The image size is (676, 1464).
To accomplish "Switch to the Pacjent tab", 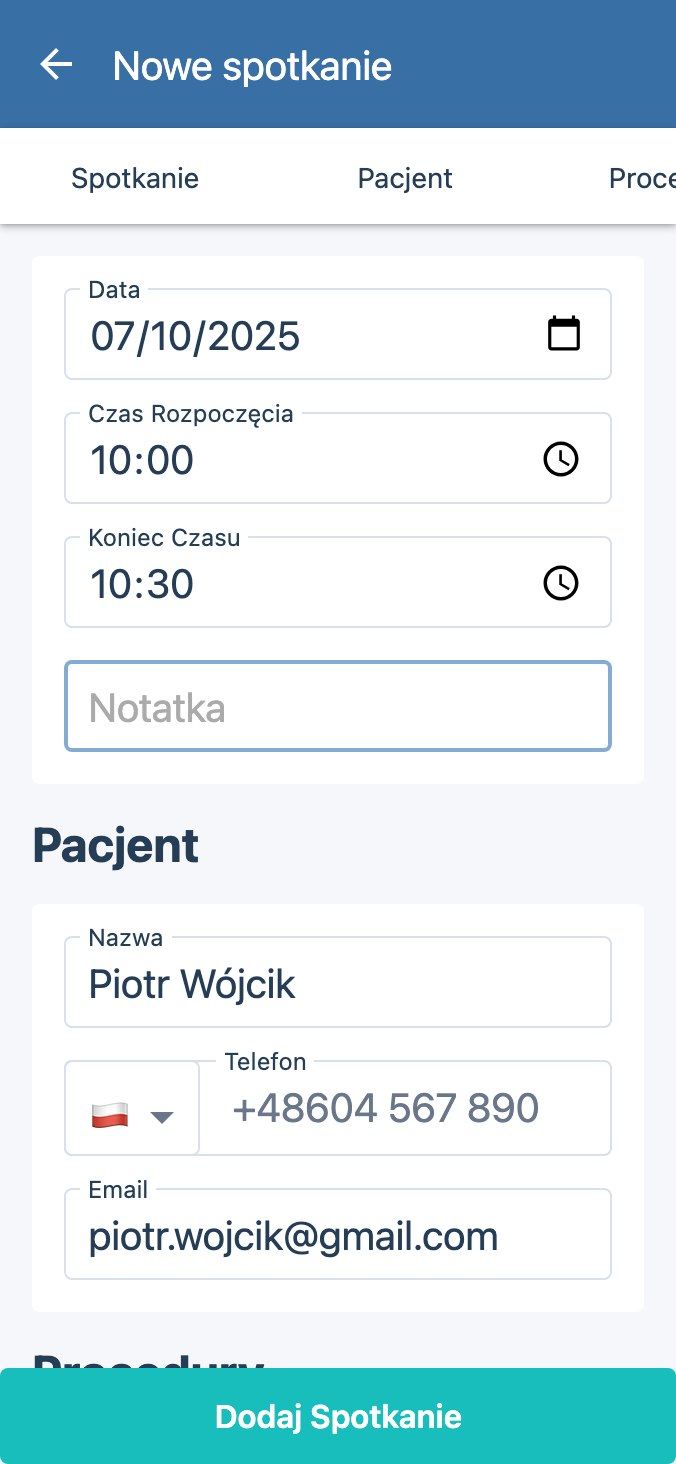I will pos(405,178).
